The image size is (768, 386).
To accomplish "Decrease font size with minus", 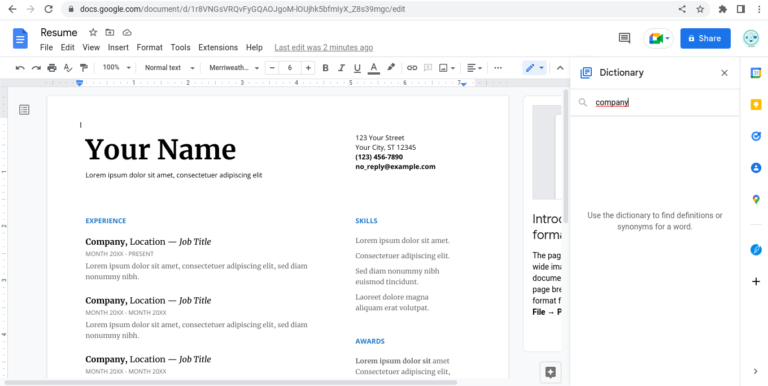I will tap(272, 68).
